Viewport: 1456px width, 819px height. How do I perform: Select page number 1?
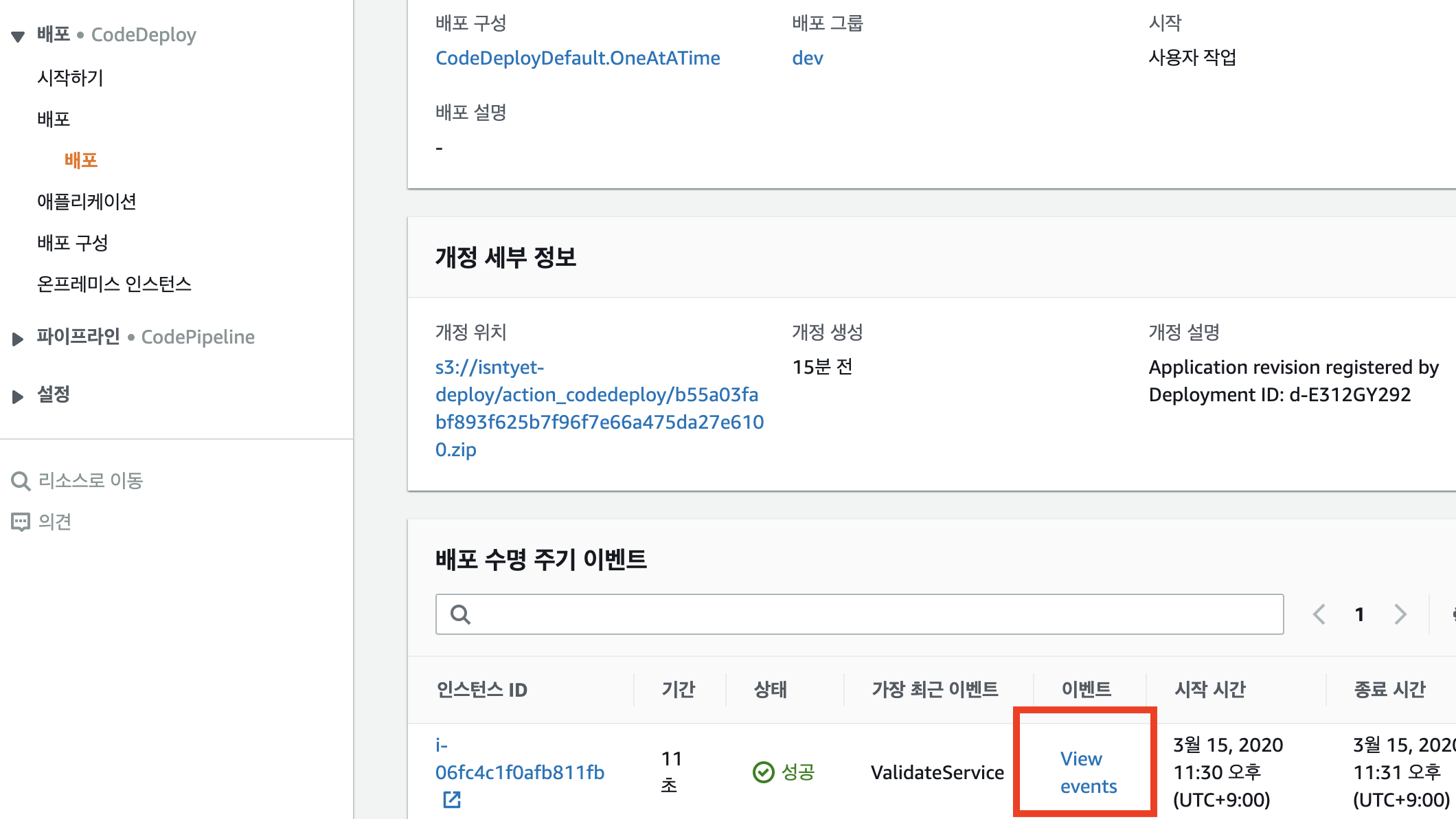click(x=1359, y=614)
